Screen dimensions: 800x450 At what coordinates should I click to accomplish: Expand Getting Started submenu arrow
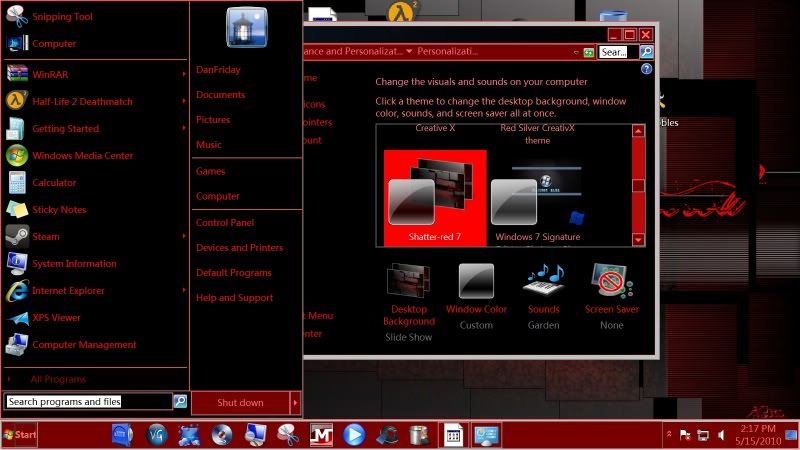(x=184, y=129)
